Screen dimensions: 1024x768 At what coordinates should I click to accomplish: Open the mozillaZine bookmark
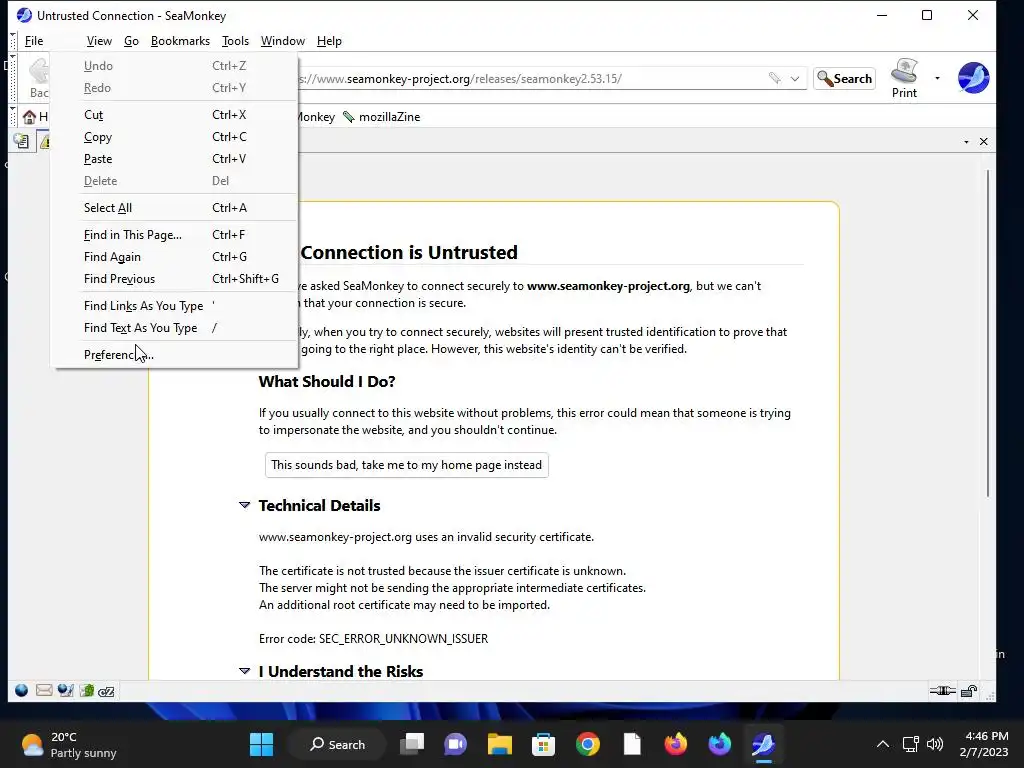click(x=382, y=117)
